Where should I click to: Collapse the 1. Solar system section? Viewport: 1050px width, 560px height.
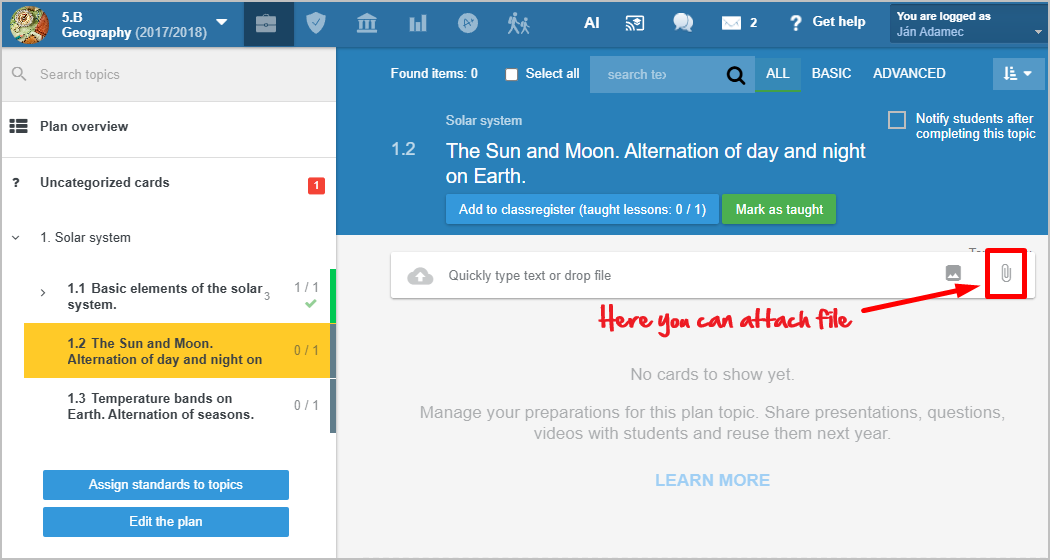[x=15, y=238]
